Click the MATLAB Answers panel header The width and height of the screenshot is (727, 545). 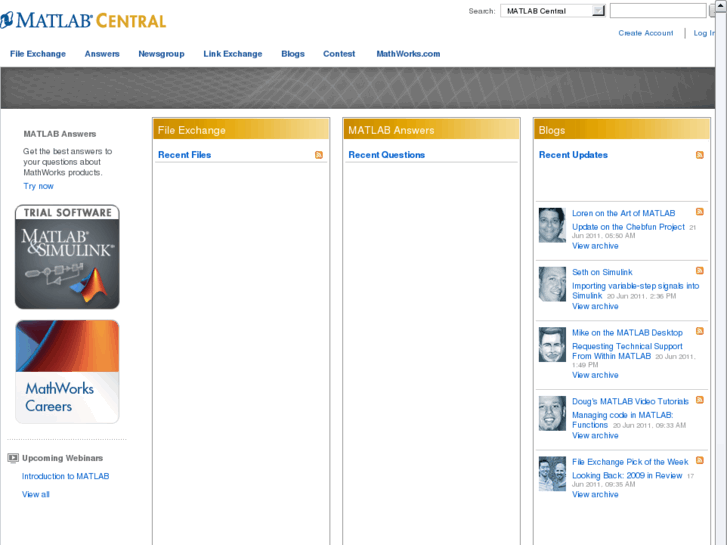click(431, 129)
